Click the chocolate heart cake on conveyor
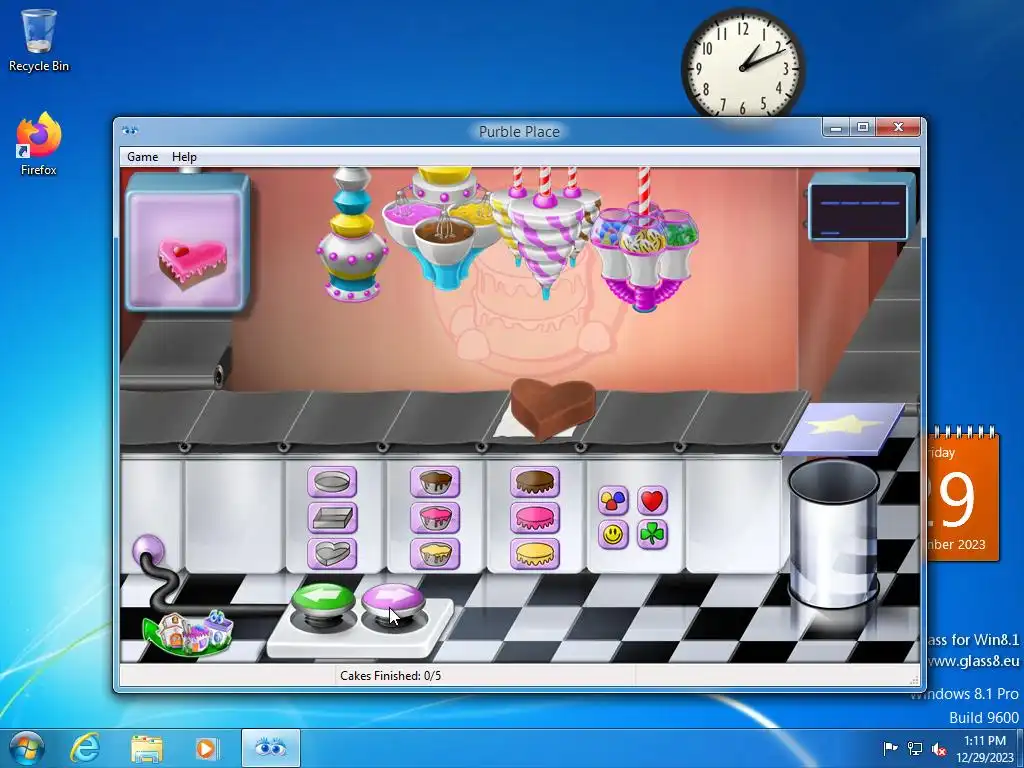The image size is (1024, 768). click(x=552, y=407)
